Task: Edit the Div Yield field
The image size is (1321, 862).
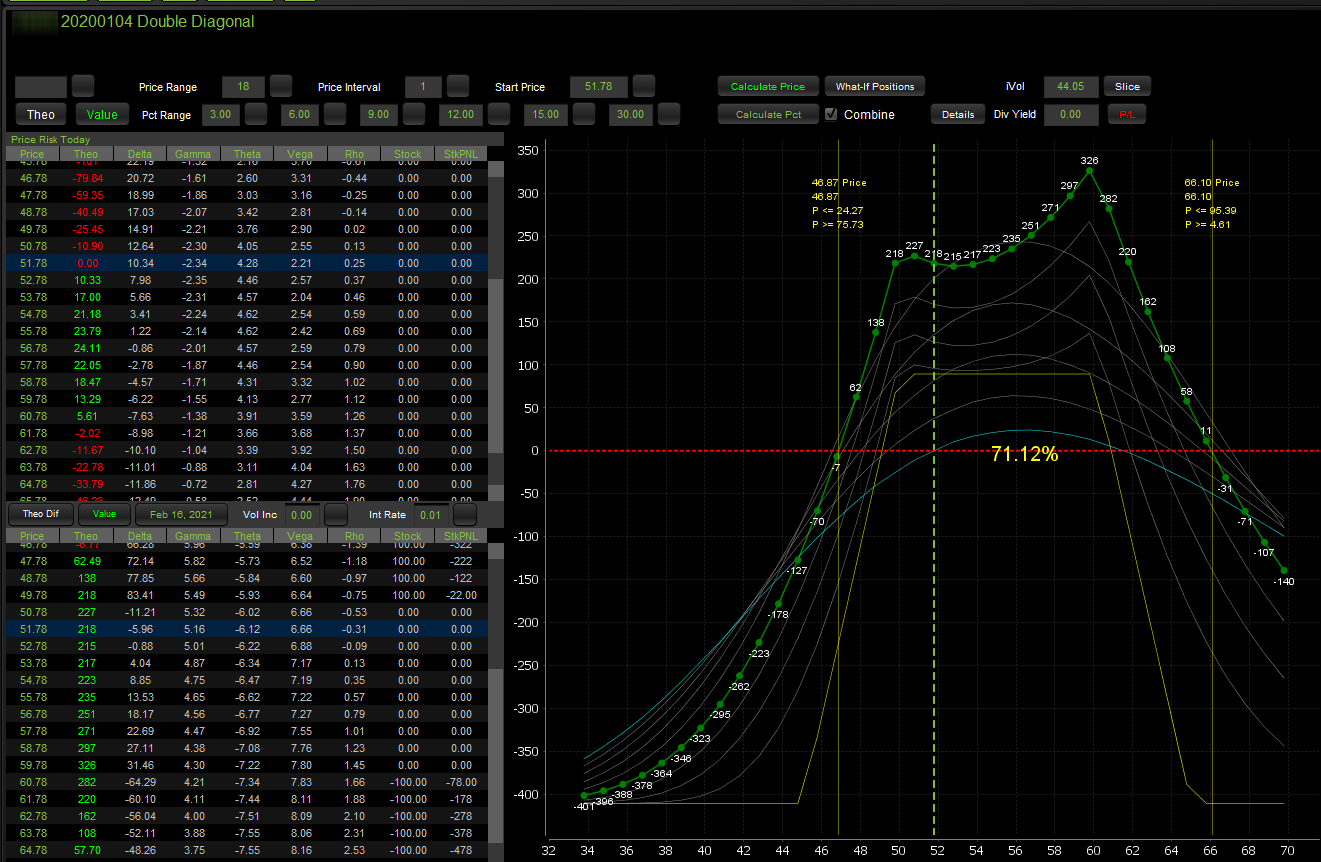Action: pos(1071,114)
